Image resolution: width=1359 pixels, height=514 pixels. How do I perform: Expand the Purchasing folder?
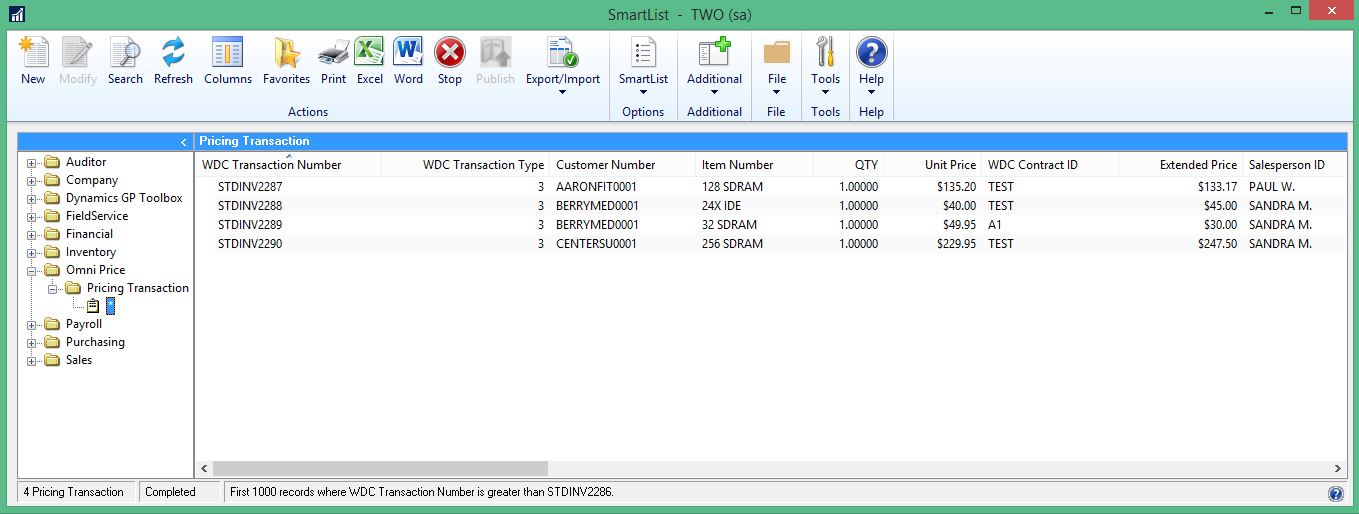pyautogui.click(x=31, y=342)
